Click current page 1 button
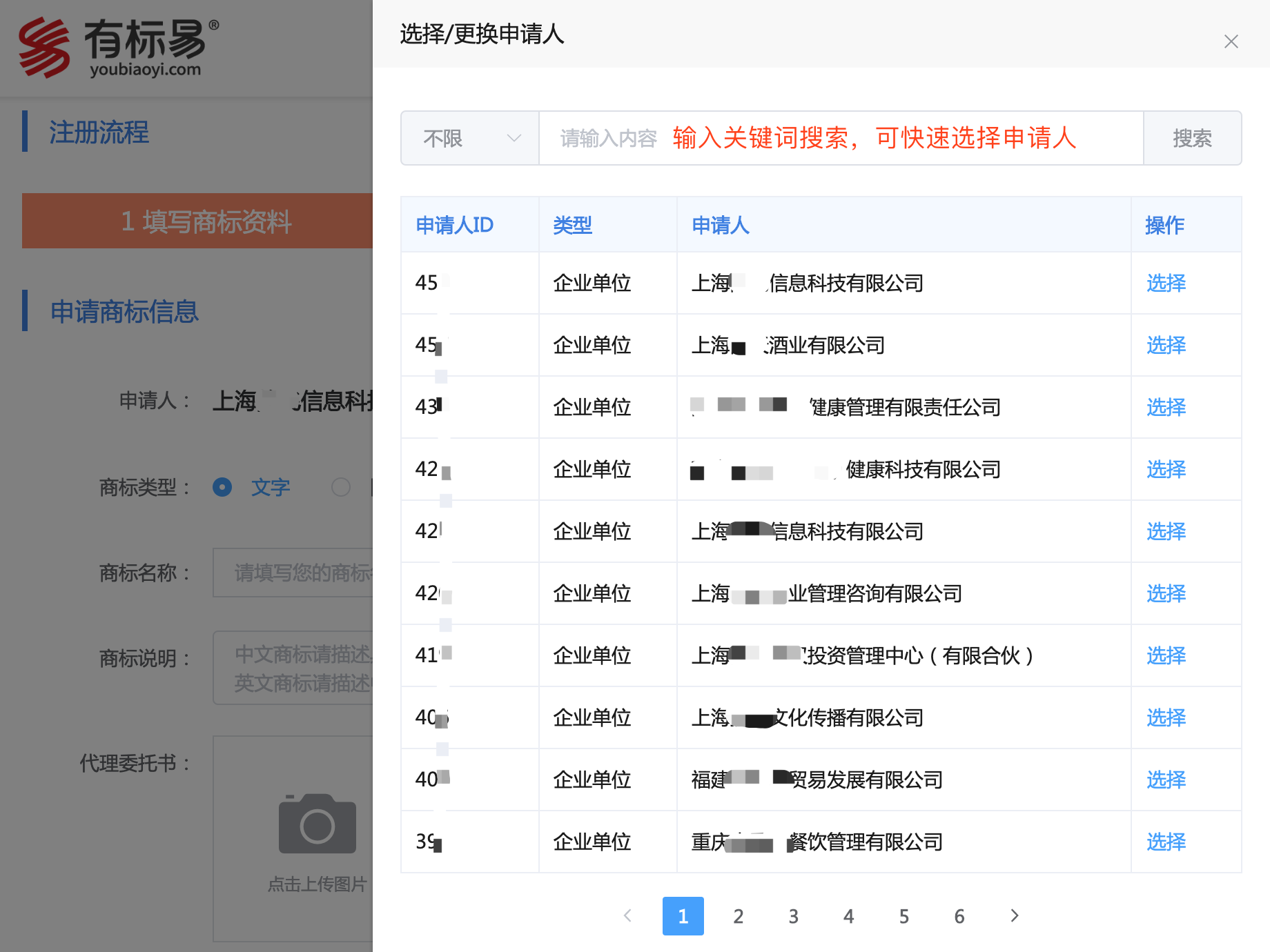Image resolution: width=1270 pixels, height=952 pixels. click(683, 916)
